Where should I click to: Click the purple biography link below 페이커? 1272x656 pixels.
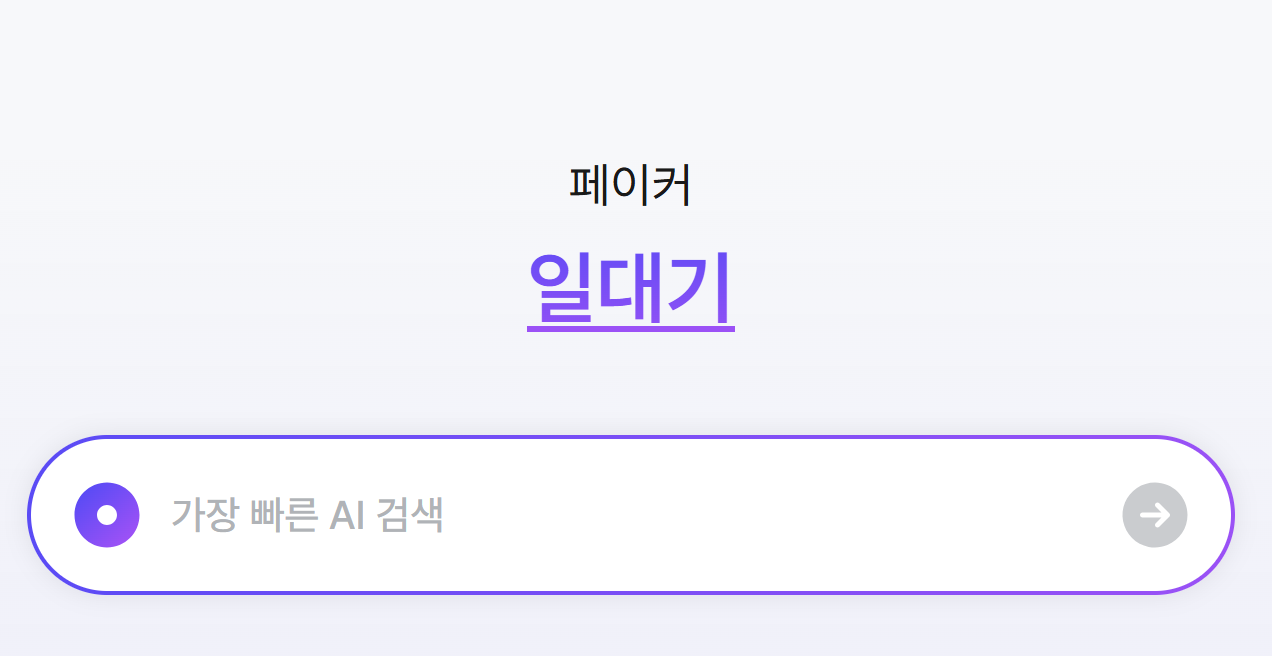(630, 290)
